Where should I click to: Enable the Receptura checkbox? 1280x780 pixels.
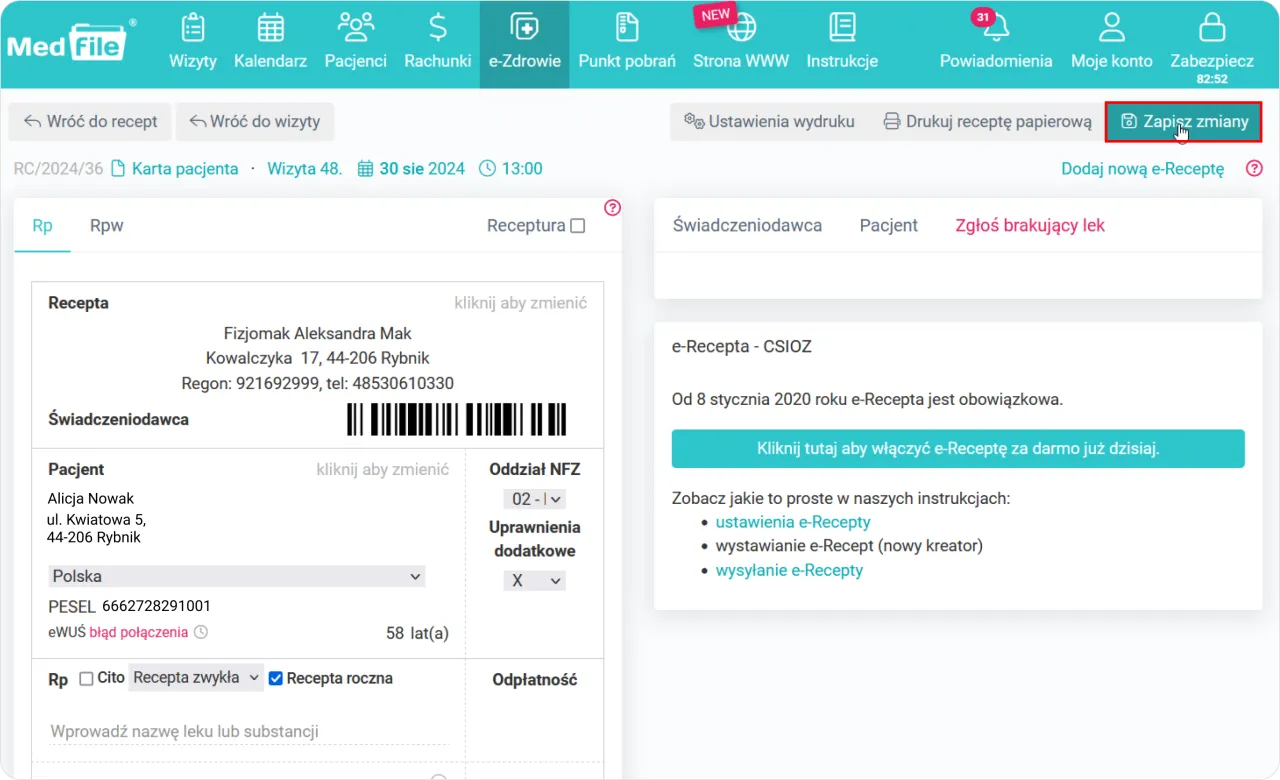(577, 226)
